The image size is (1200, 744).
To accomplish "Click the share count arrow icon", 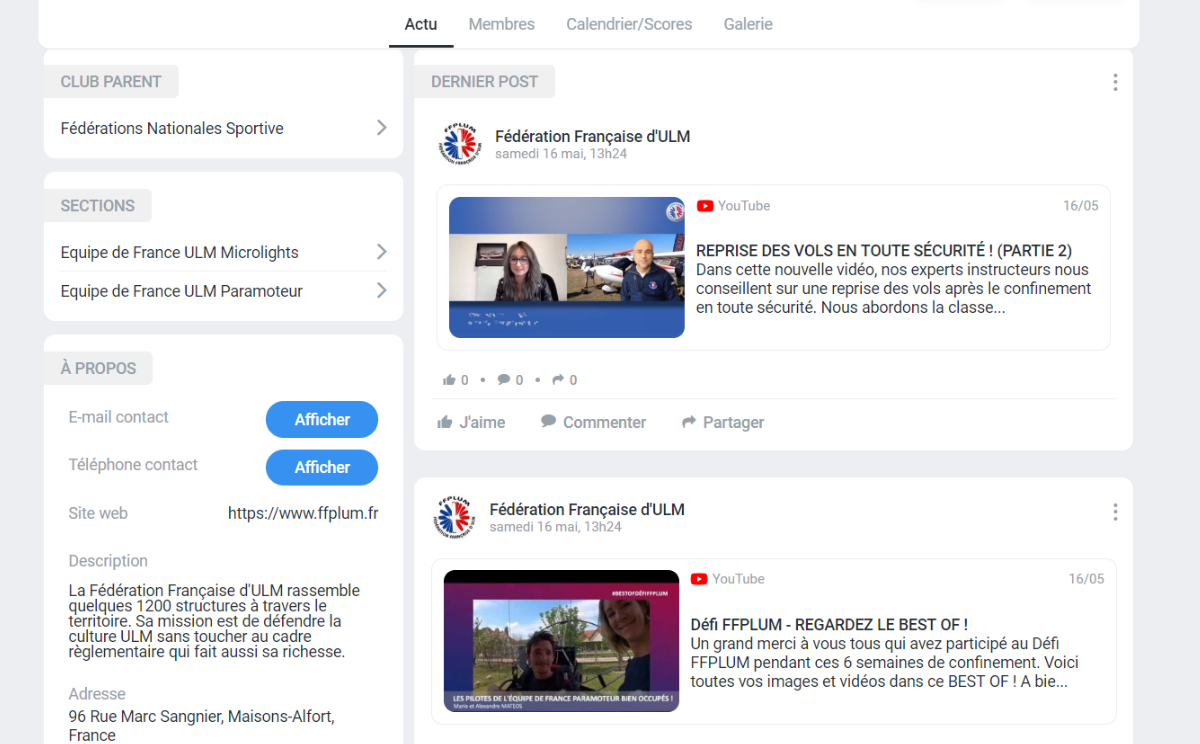I will 558,380.
